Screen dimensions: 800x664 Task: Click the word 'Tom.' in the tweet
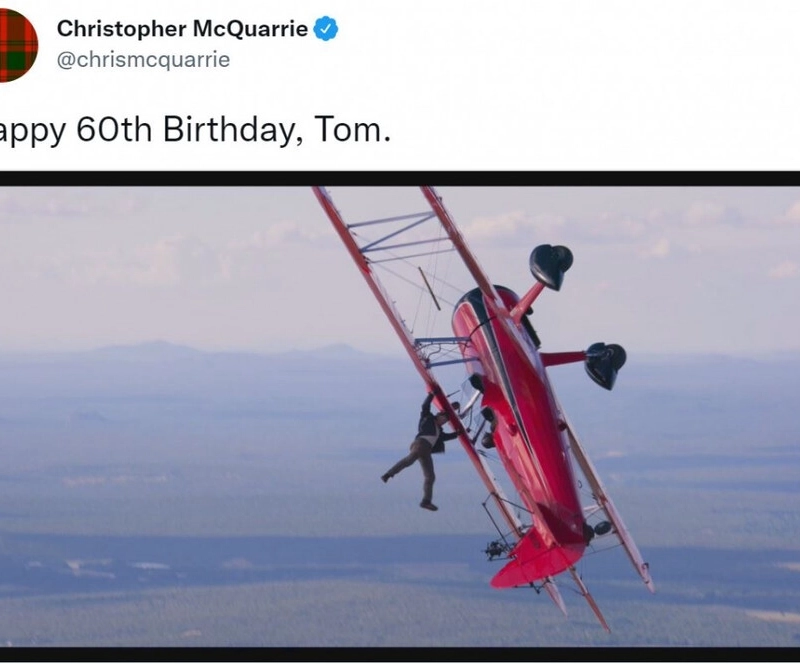tap(353, 130)
